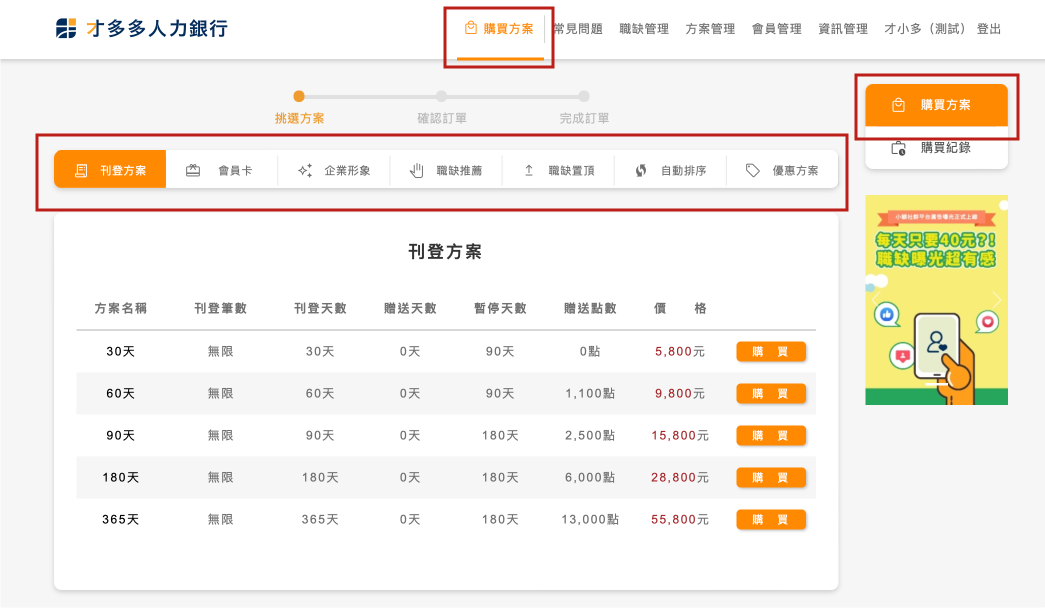Open 常見問題 in the top menu
This screenshot has height=608, width=1045.
coord(578,29)
